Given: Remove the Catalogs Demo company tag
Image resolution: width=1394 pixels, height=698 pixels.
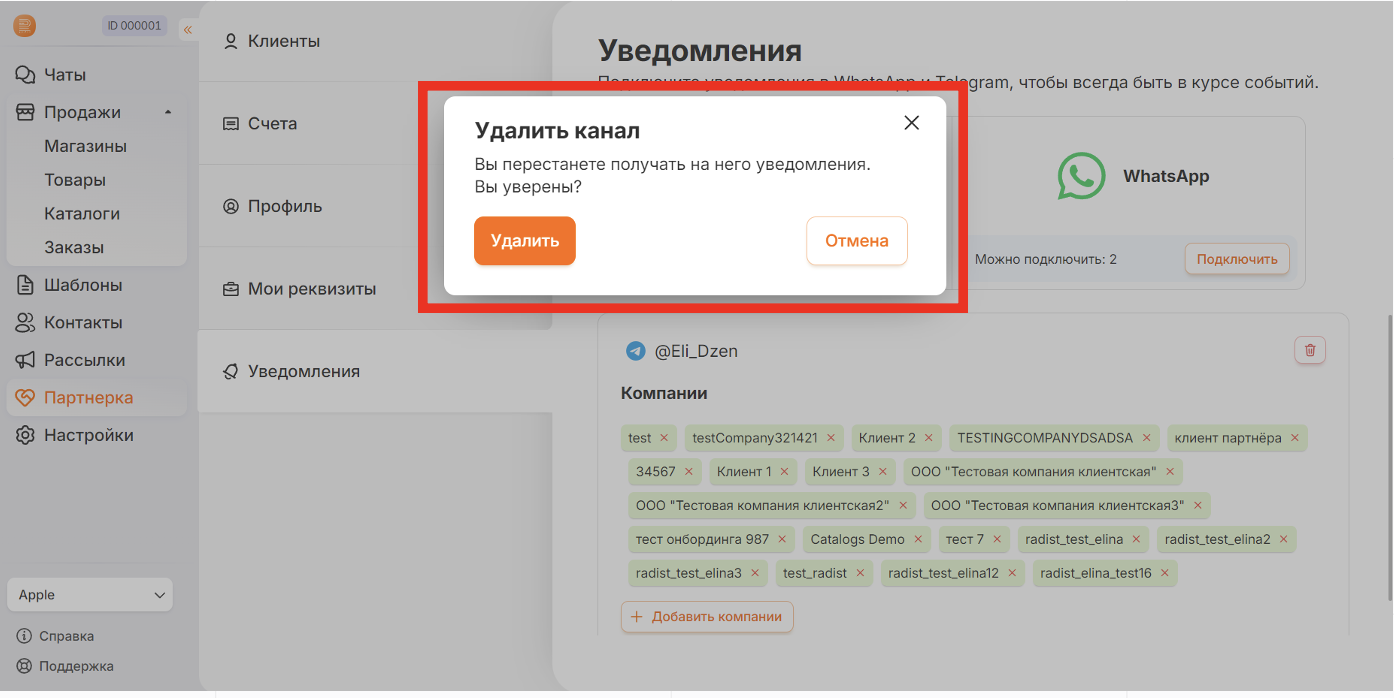Looking at the screenshot, I should click(917, 540).
